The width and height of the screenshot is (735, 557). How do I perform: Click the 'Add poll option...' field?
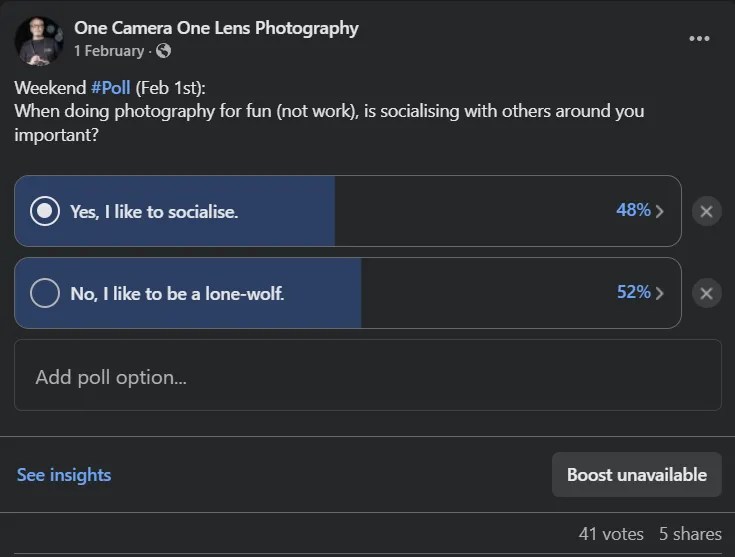click(x=367, y=377)
